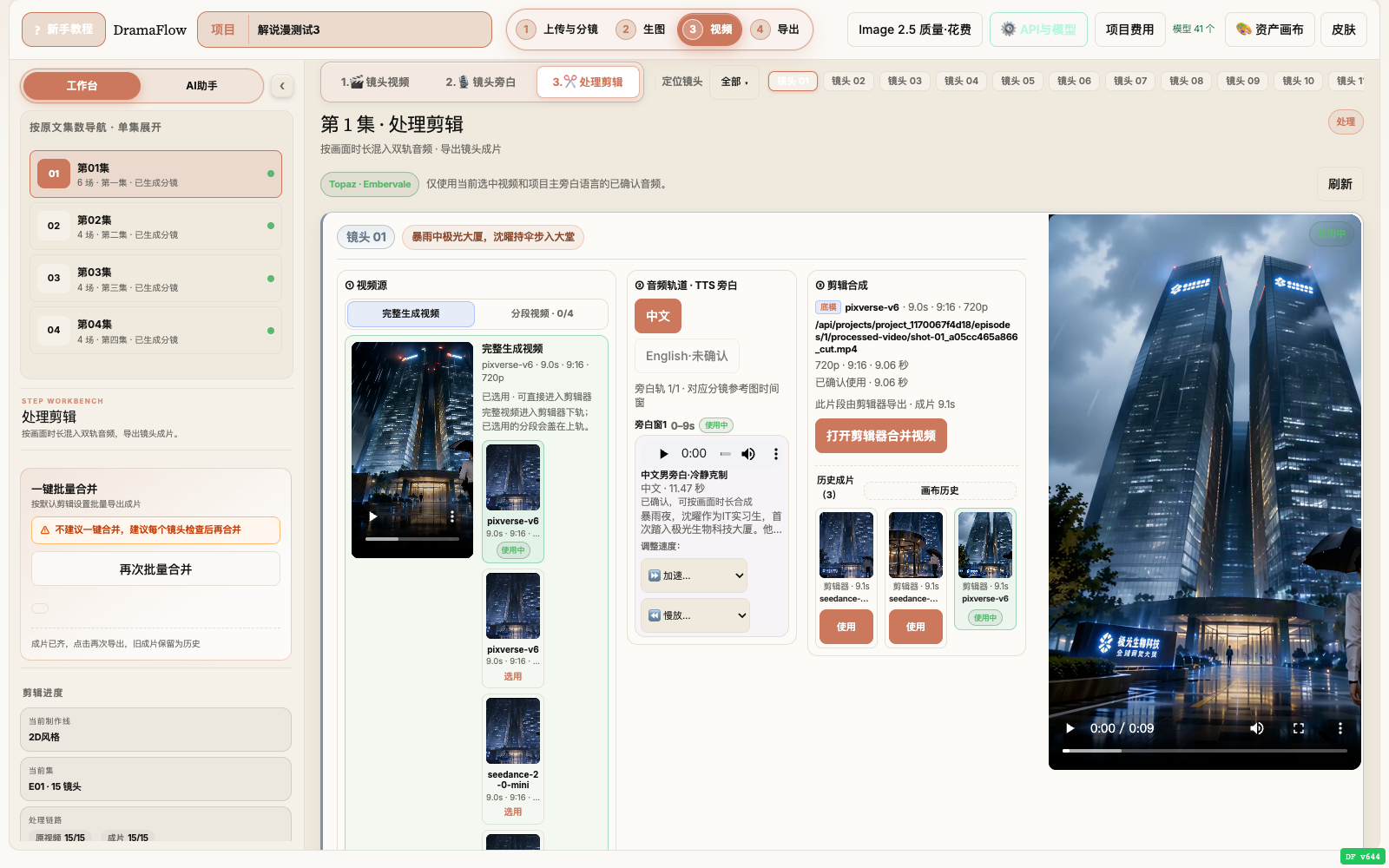The image size is (1389, 868).
Task: Open the 慢放 speed dropdown
Action: [694, 615]
